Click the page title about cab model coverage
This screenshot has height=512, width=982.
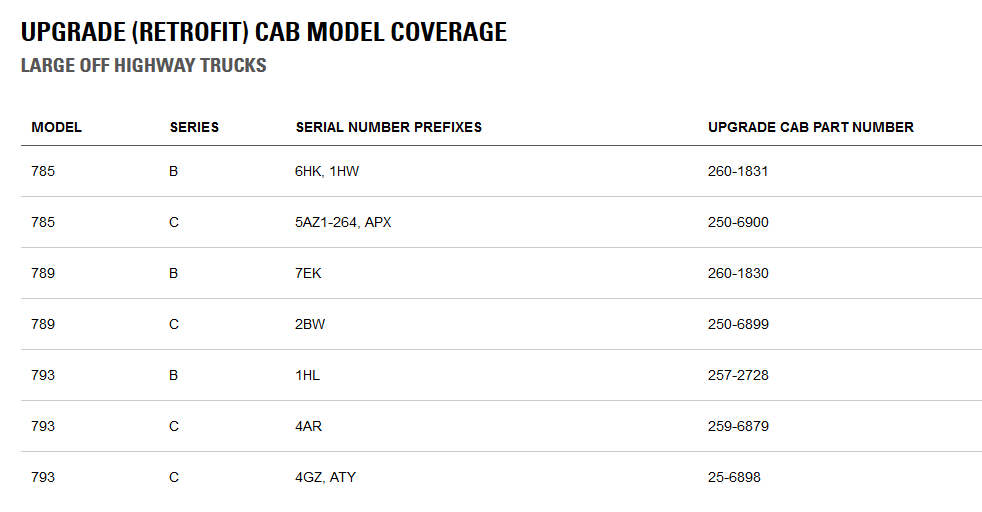pos(264,32)
